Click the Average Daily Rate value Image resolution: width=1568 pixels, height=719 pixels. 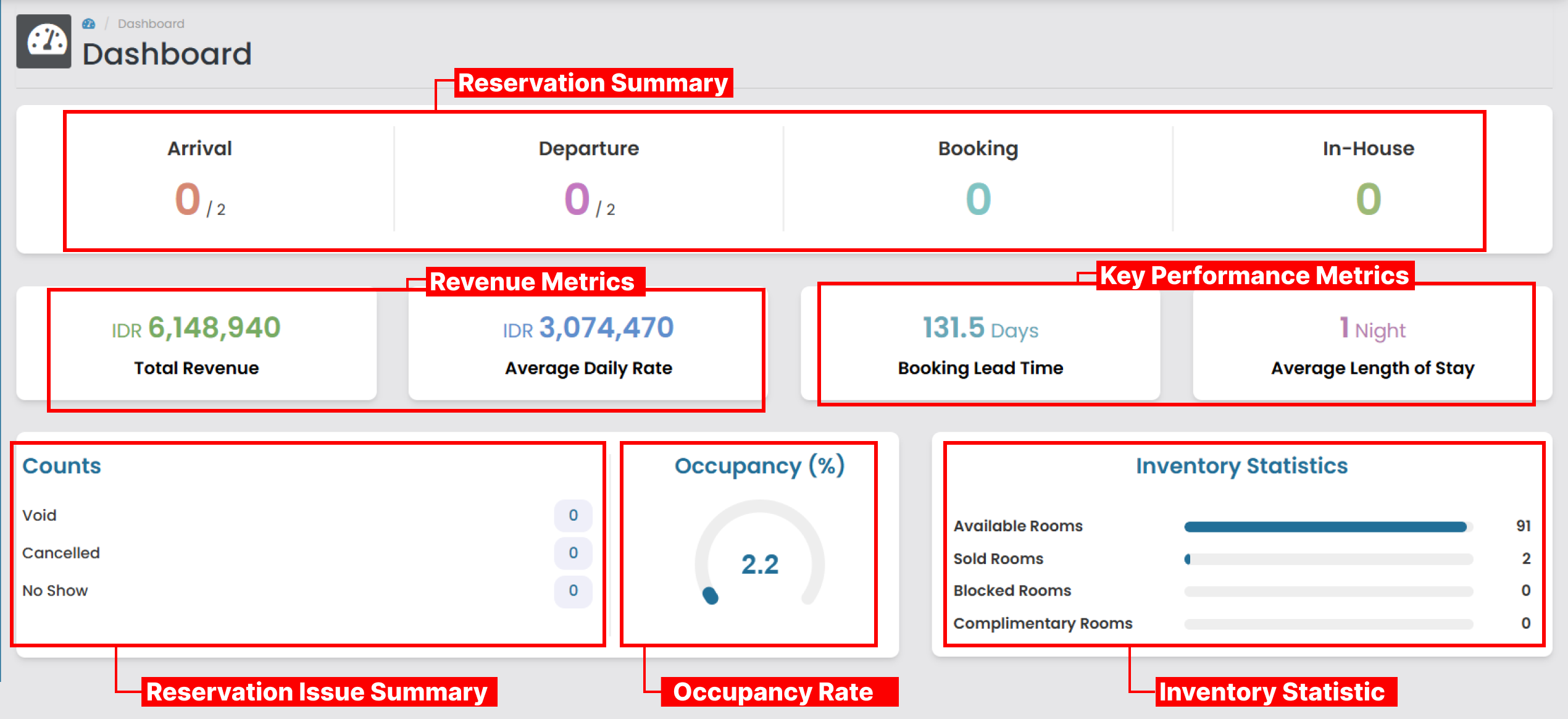(587, 327)
